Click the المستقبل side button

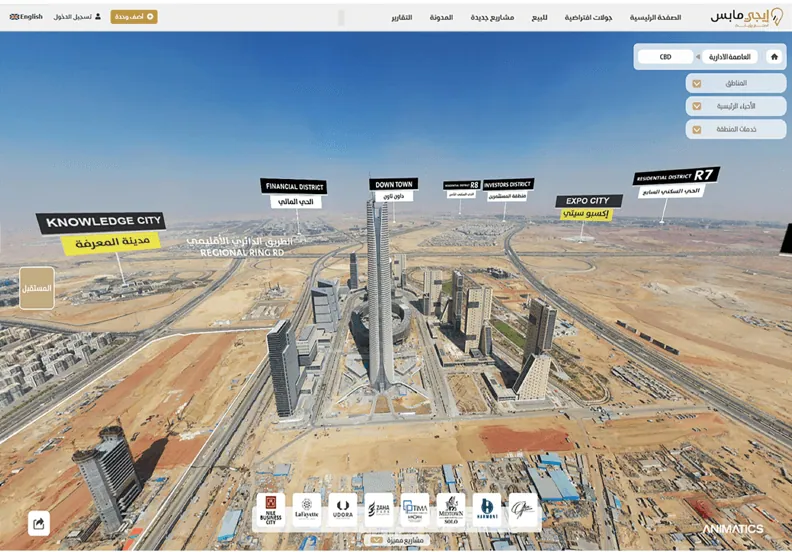coord(37,288)
